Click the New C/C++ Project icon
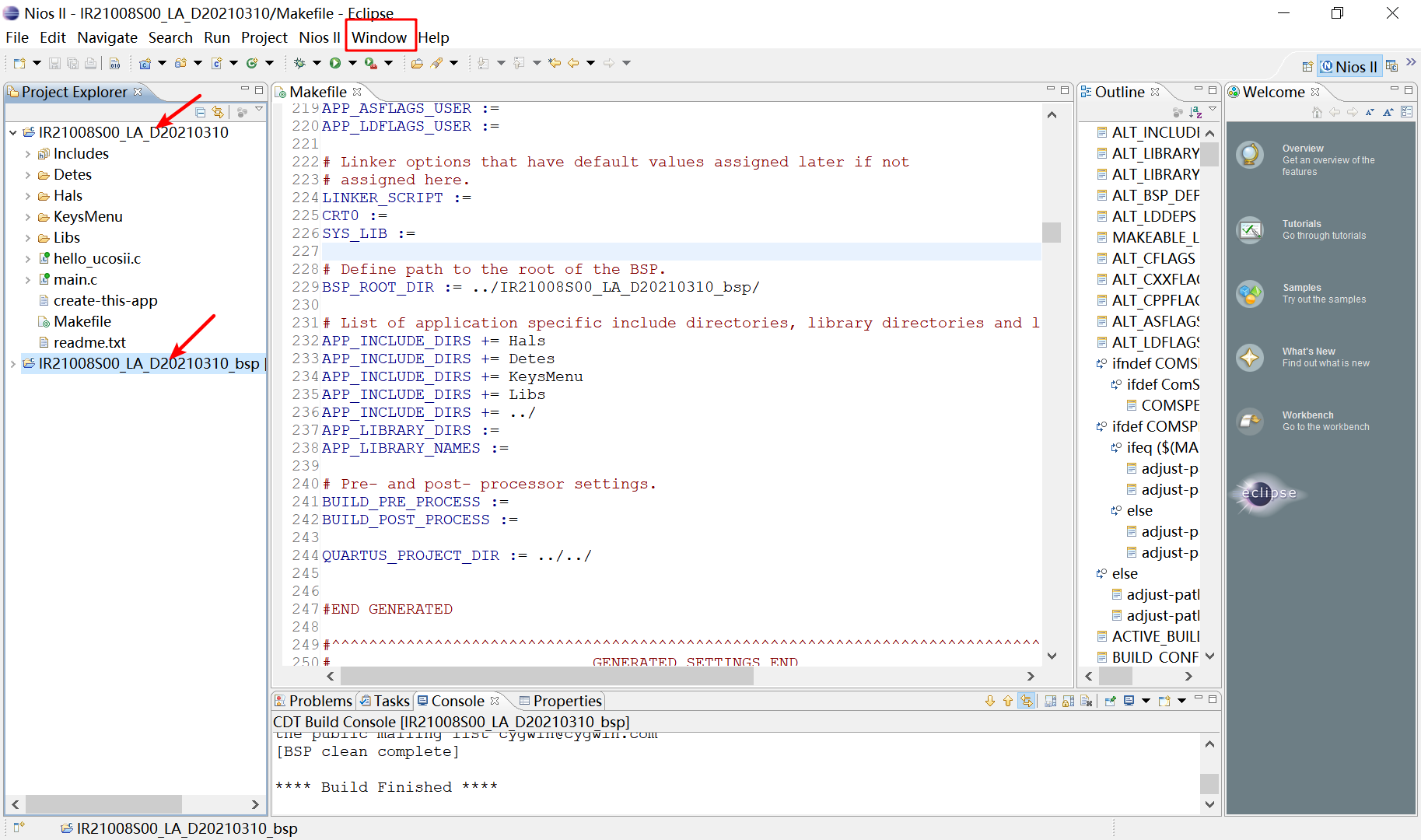The height and width of the screenshot is (840, 1421). (145, 63)
